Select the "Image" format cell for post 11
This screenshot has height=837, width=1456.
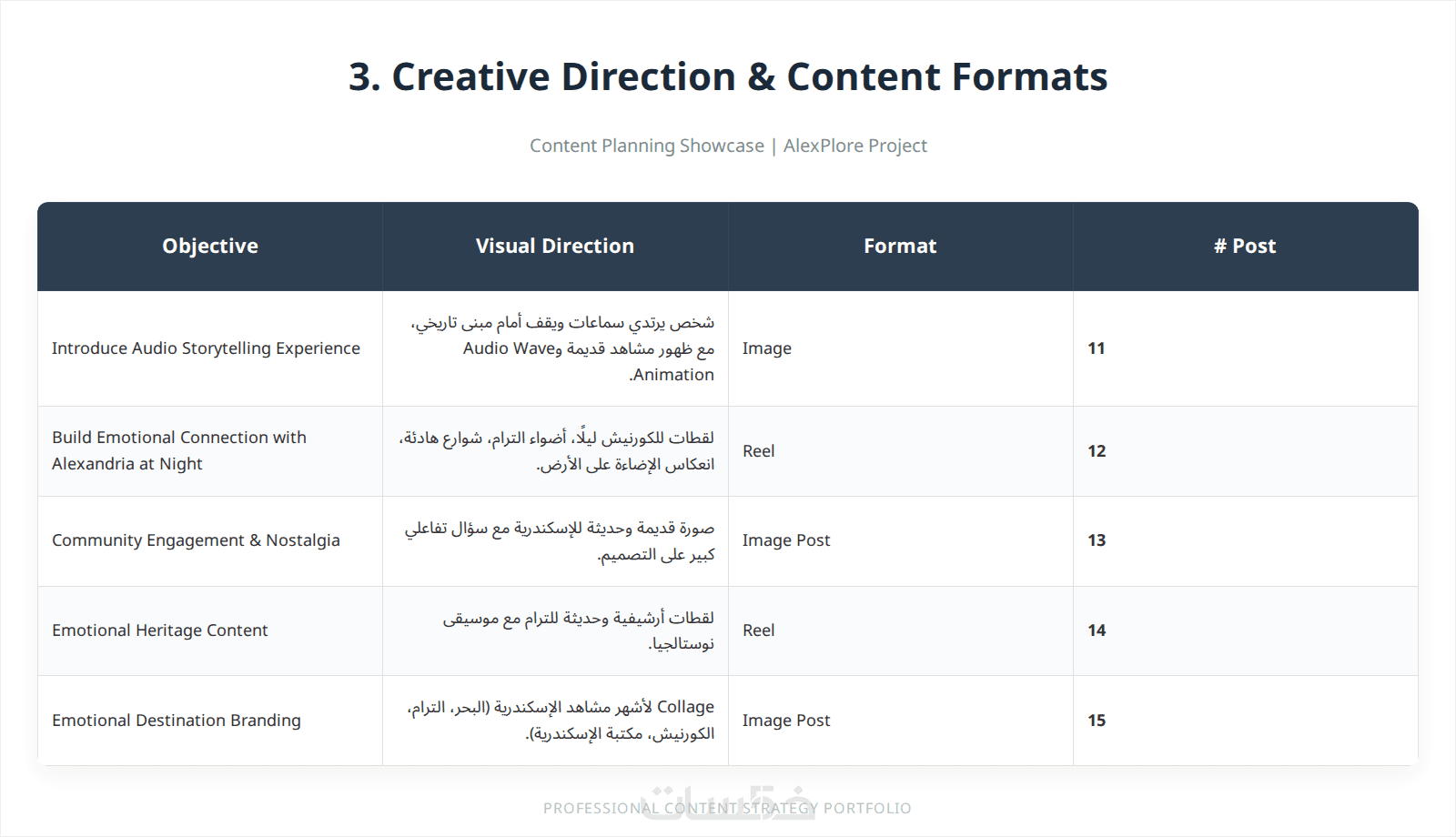coord(900,348)
